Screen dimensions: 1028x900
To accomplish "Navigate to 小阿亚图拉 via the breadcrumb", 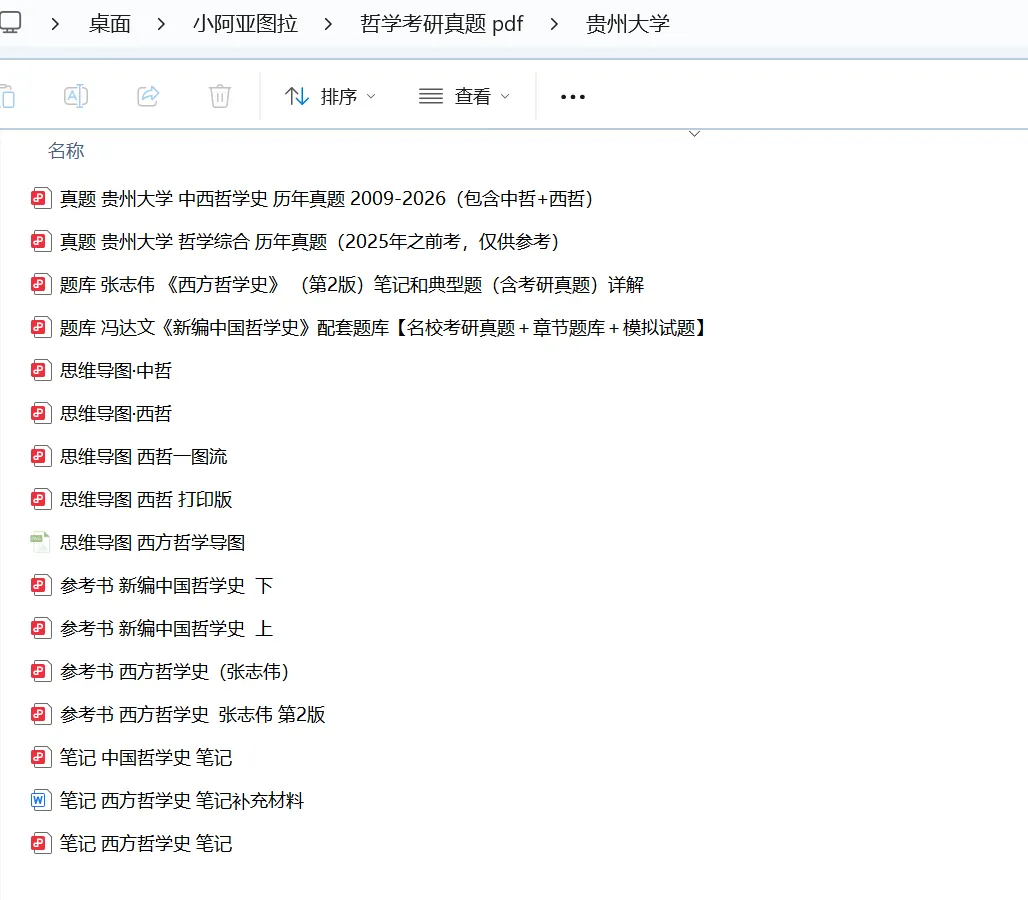I will [243, 23].
